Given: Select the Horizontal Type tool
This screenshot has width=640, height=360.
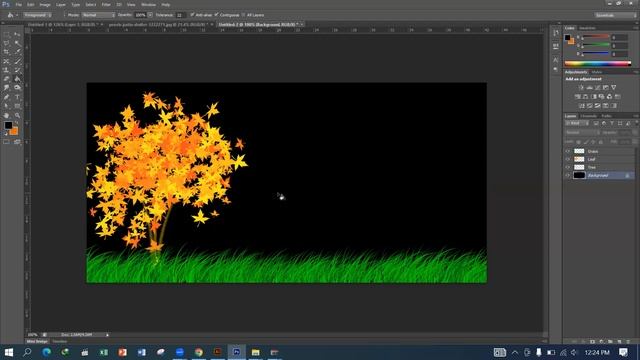Looking at the screenshot, I should point(17,97).
